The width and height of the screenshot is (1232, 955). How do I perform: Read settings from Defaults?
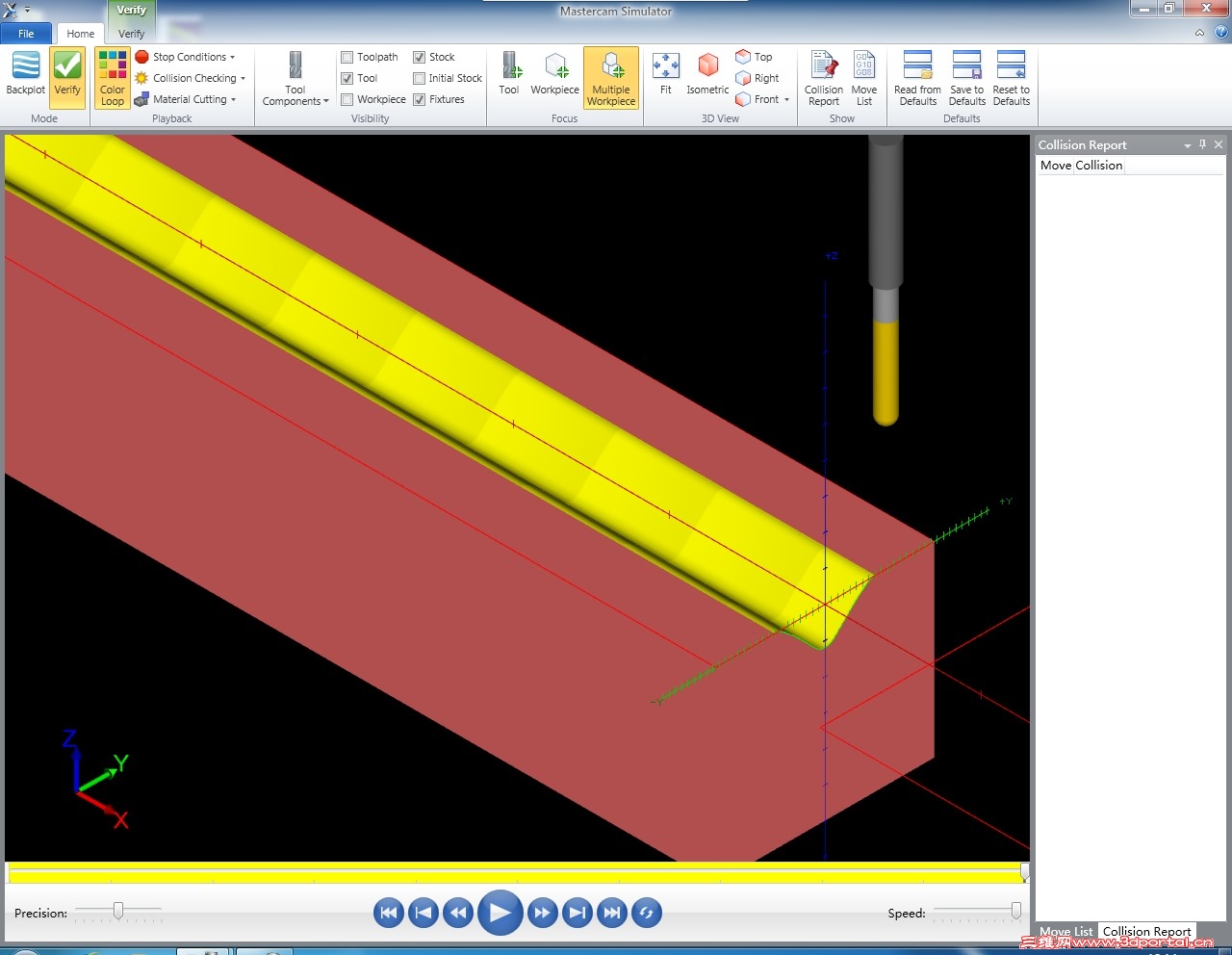tap(918, 78)
